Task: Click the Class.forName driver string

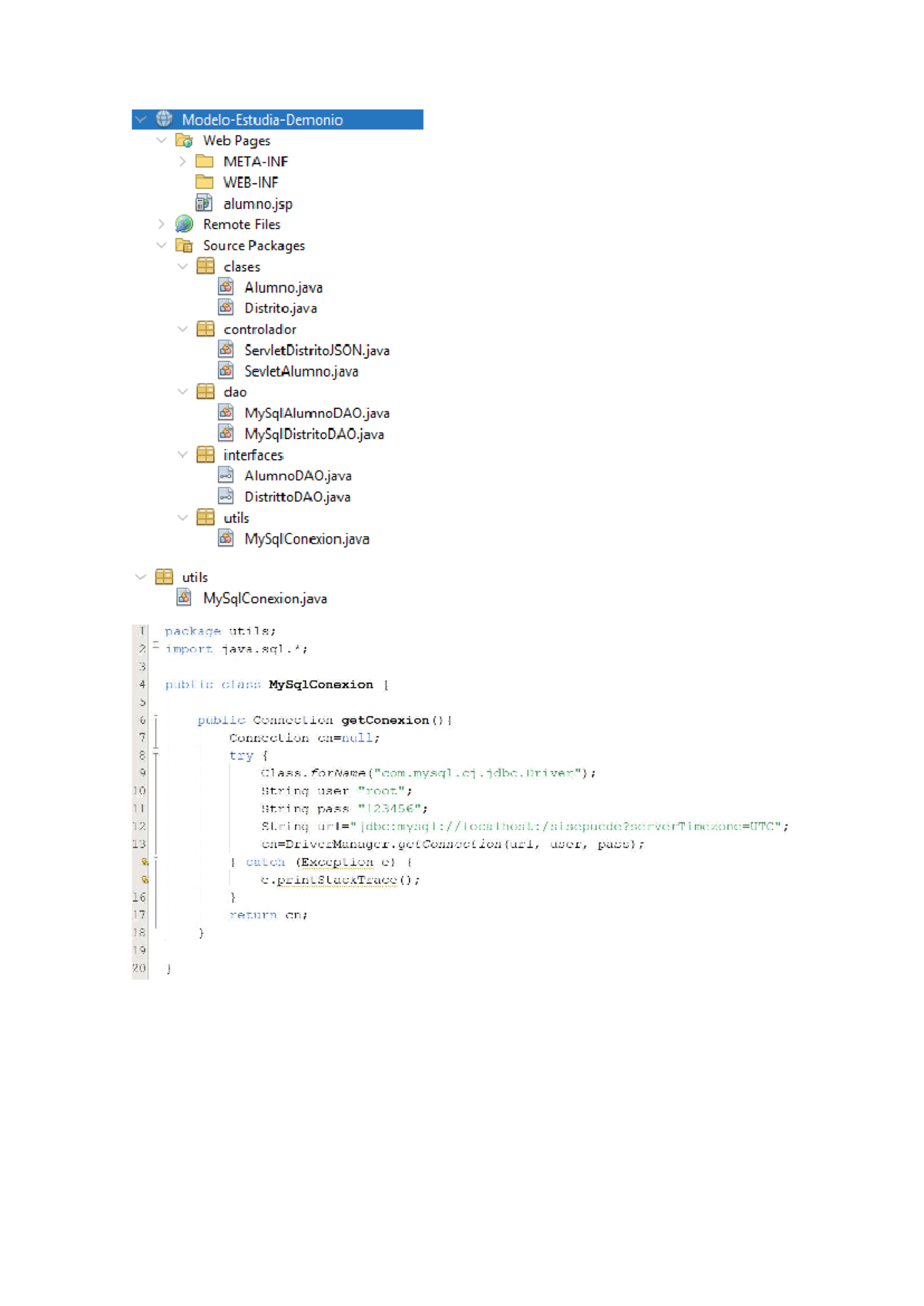Action: point(477,773)
